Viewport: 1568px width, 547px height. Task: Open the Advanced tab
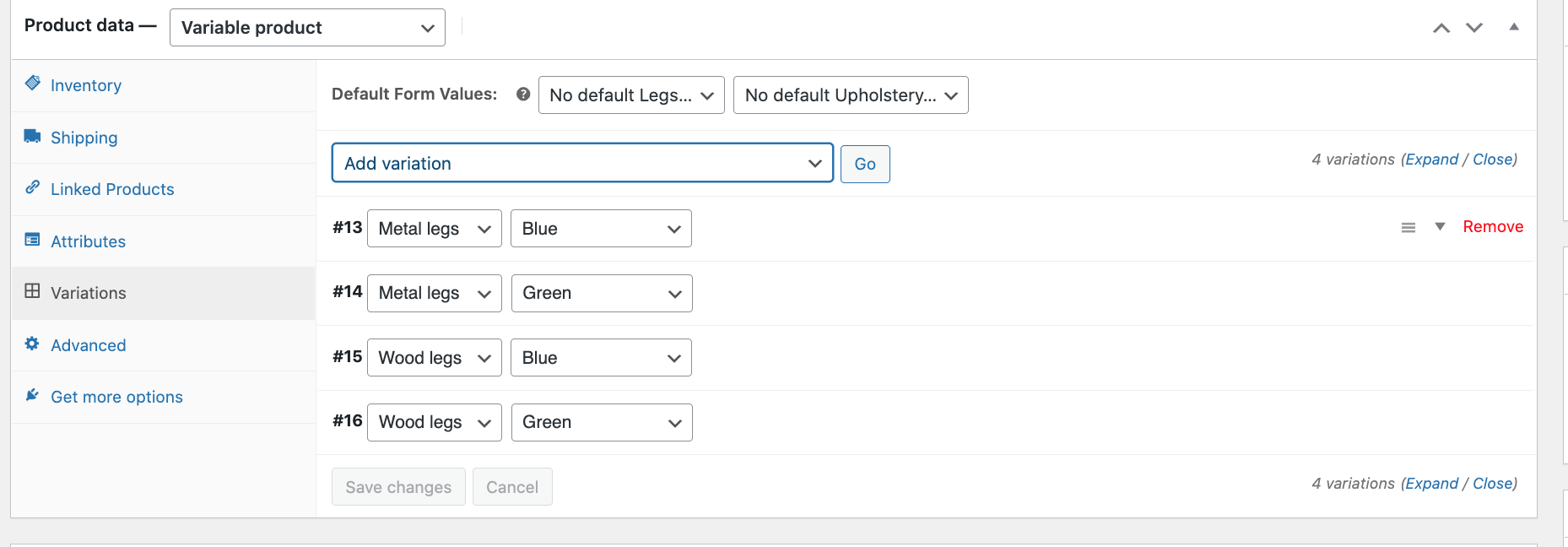point(163,345)
